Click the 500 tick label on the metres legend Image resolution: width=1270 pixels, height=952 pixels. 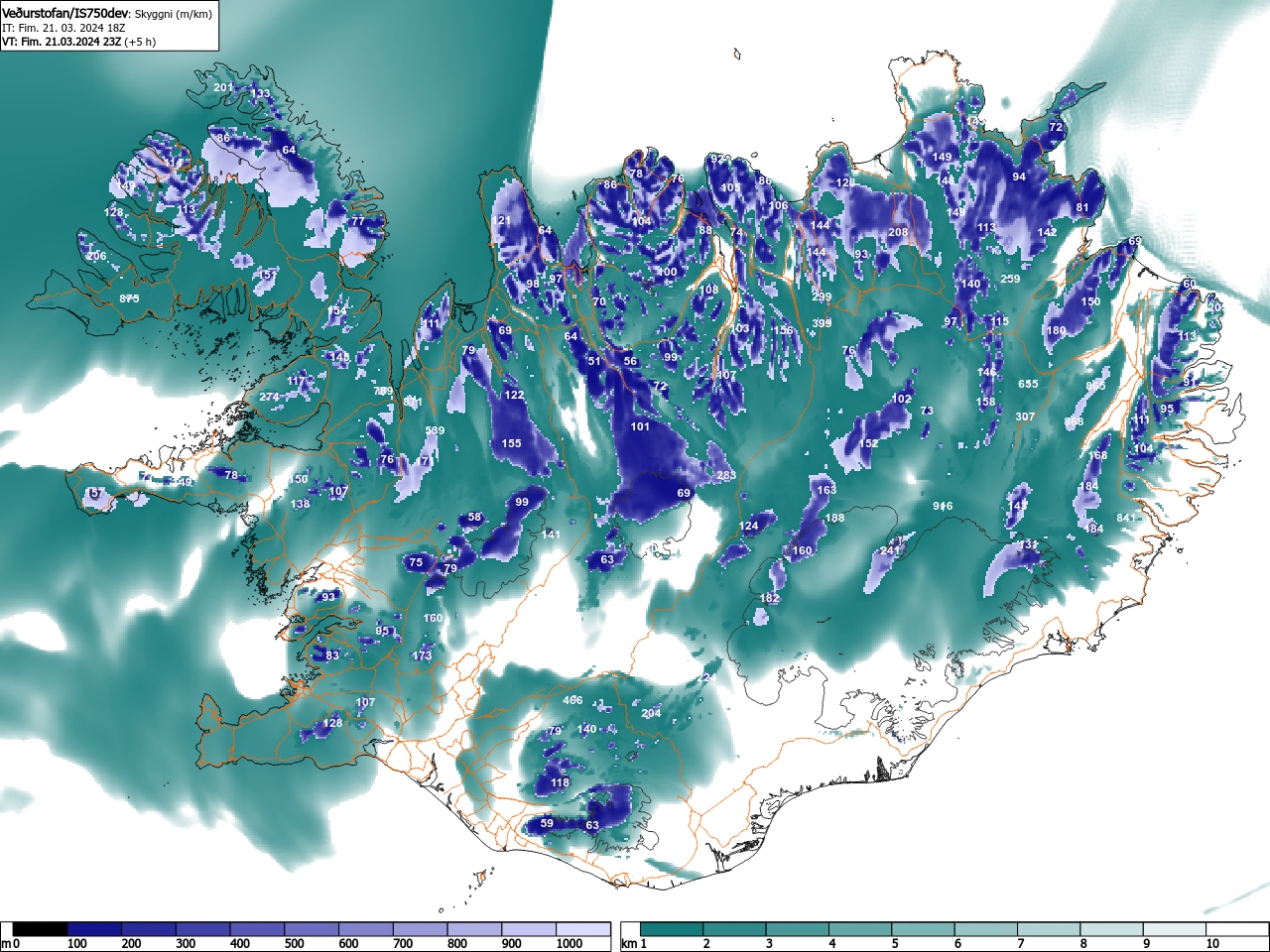coord(294,944)
